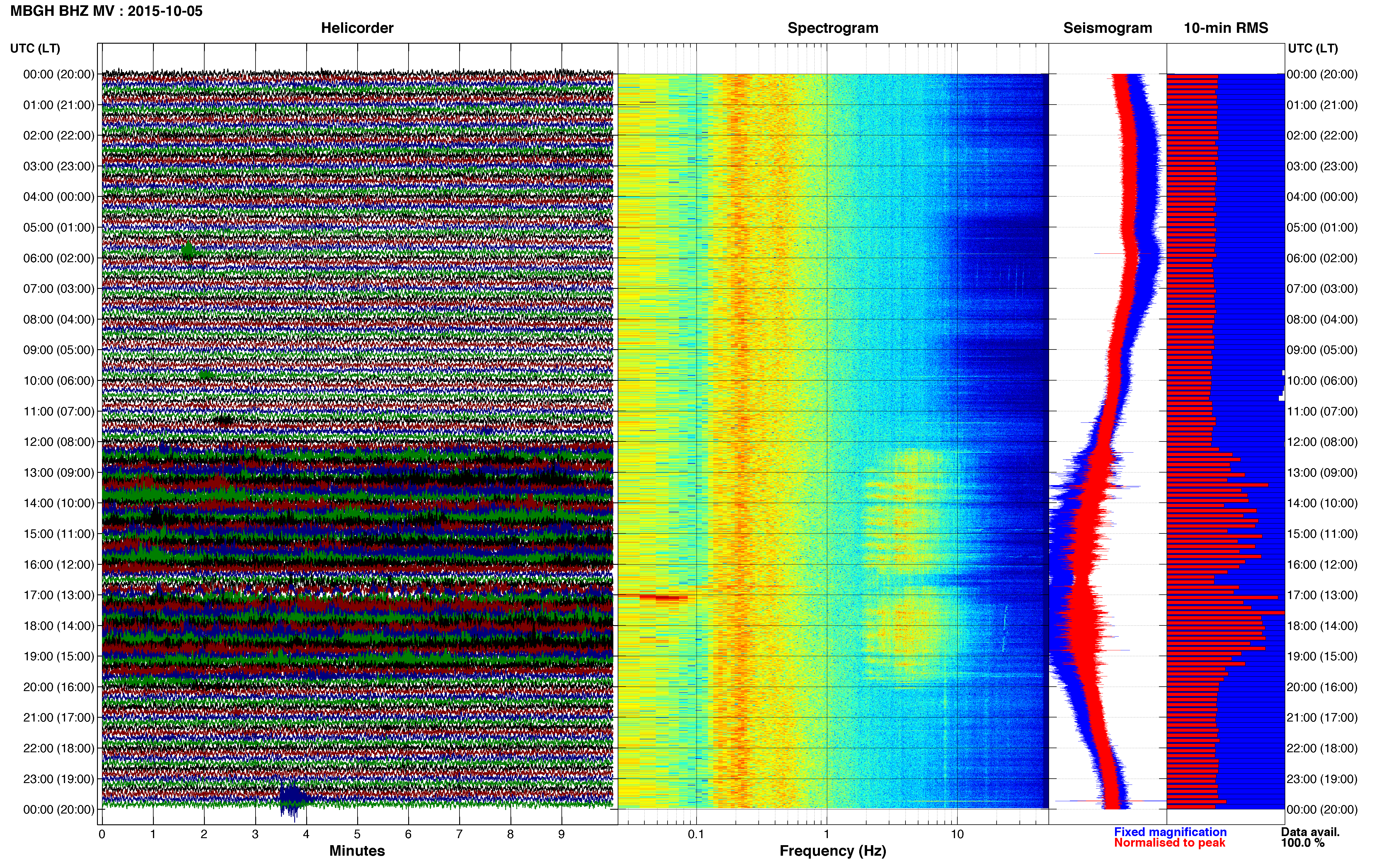The image size is (1389, 868).
Task: Click the 5 tick on Minutes axis
Action: point(357,835)
